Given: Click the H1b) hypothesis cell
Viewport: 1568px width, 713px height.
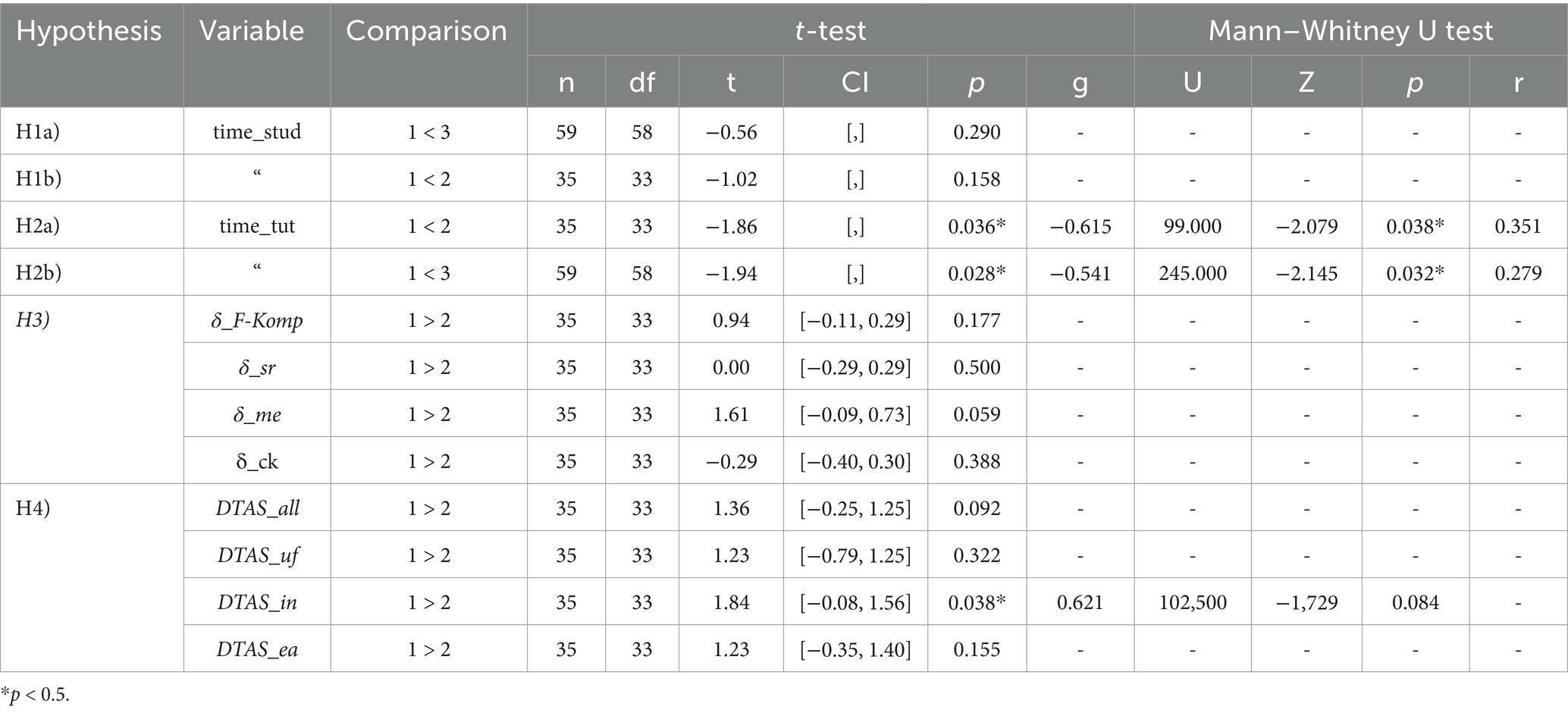Looking at the screenshot, I should coord(39,179).
